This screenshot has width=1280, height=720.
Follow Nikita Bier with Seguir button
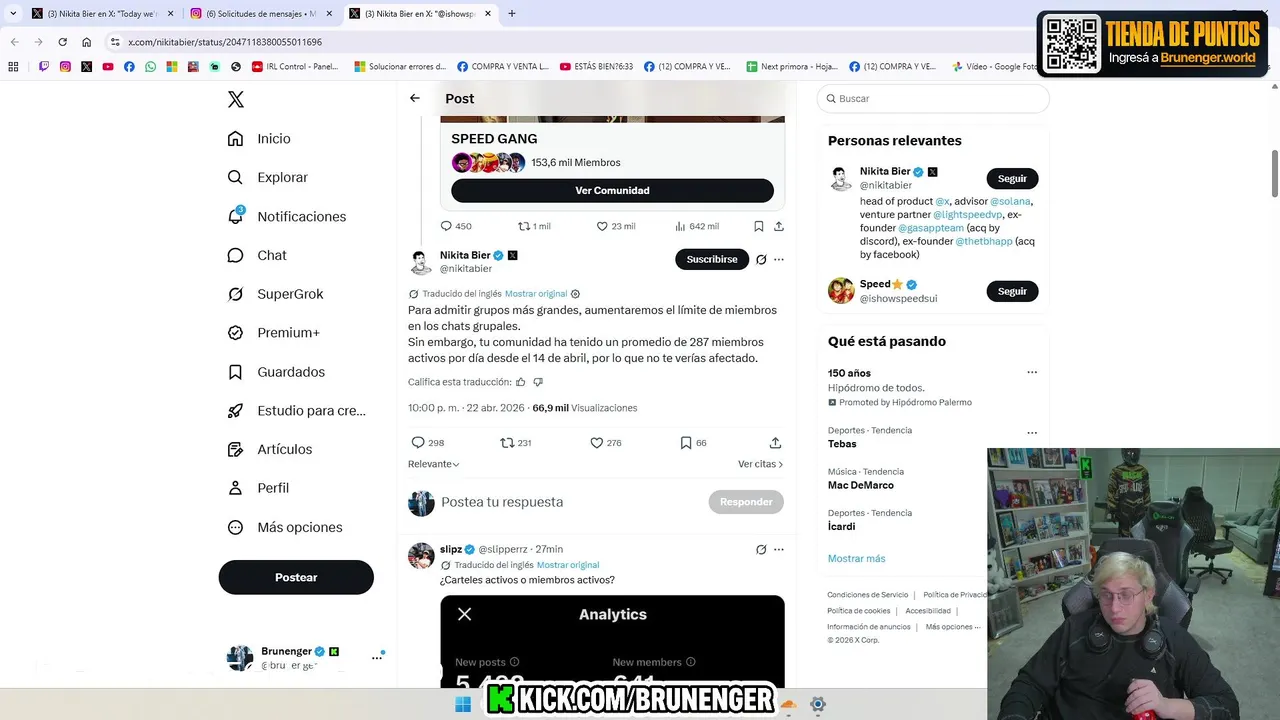pyautogui.click(x=1012, y=178)
